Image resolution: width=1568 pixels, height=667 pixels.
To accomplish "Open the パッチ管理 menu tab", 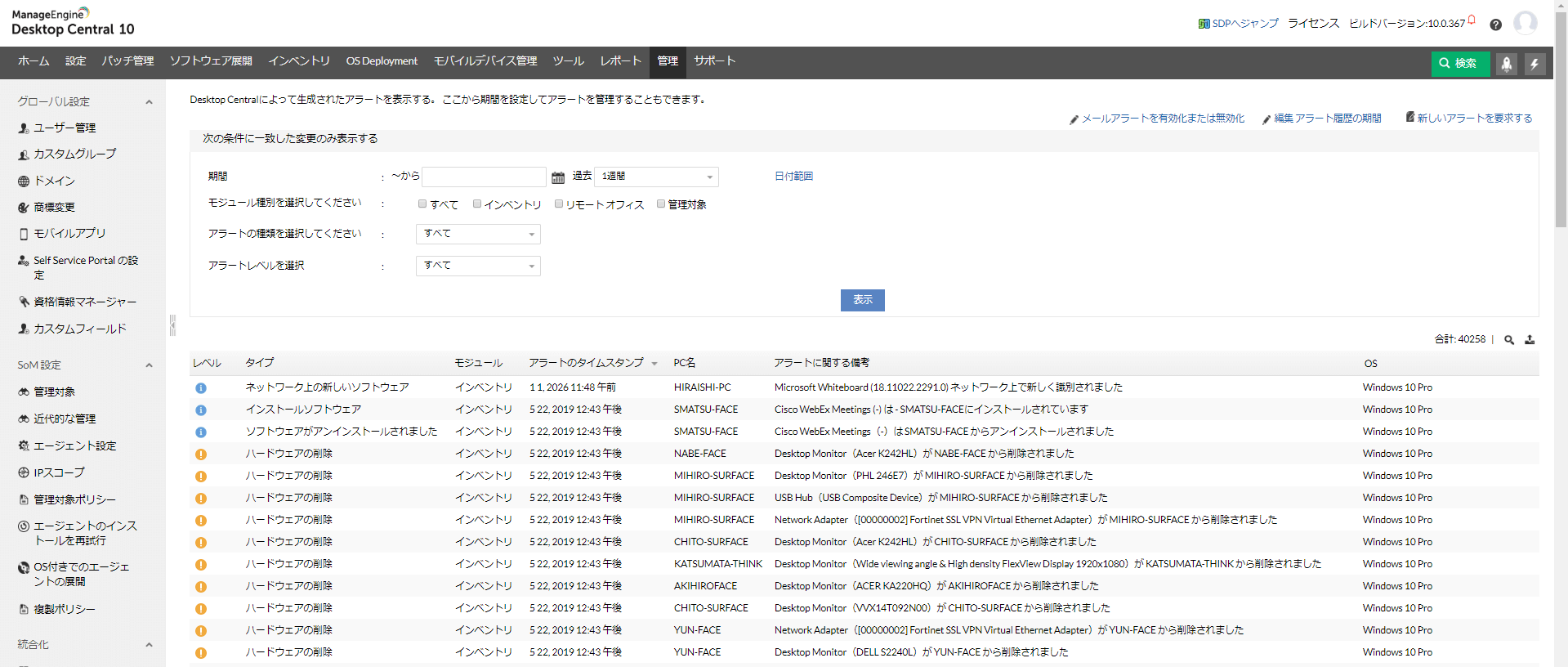I will tap(127, 61).
